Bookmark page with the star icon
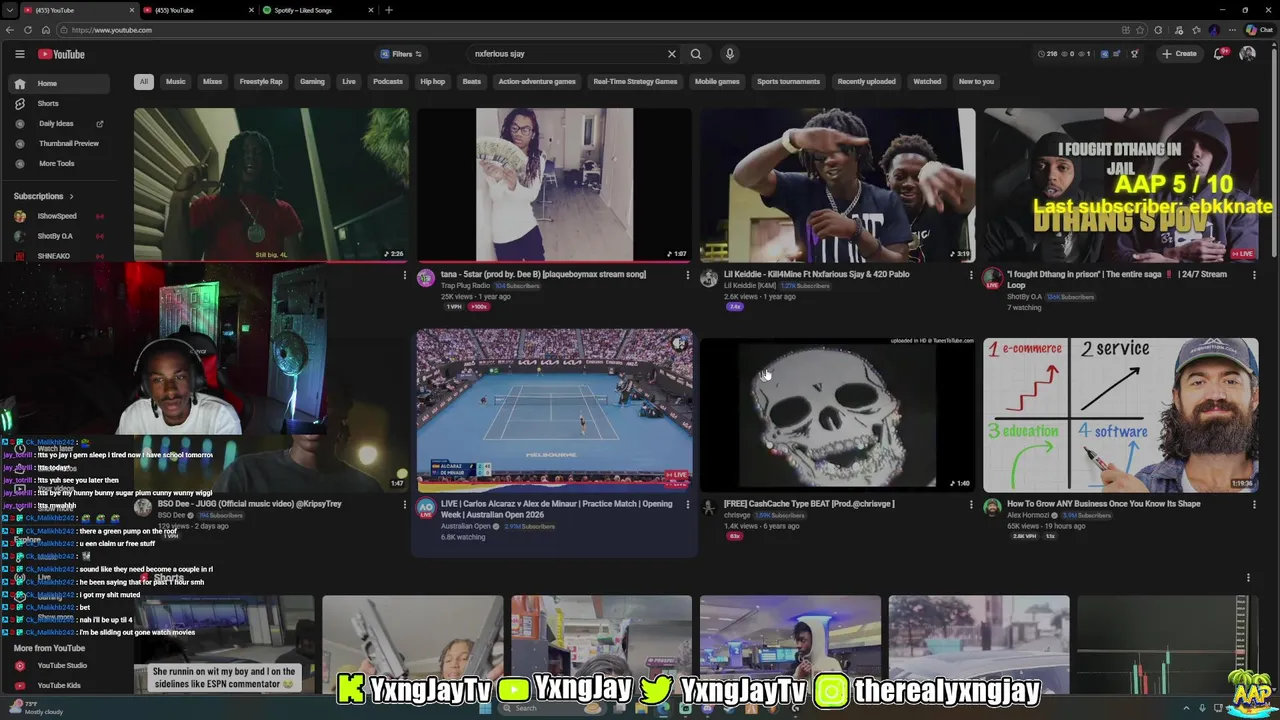1280x720 pixels. click(x=1142, y=30)
